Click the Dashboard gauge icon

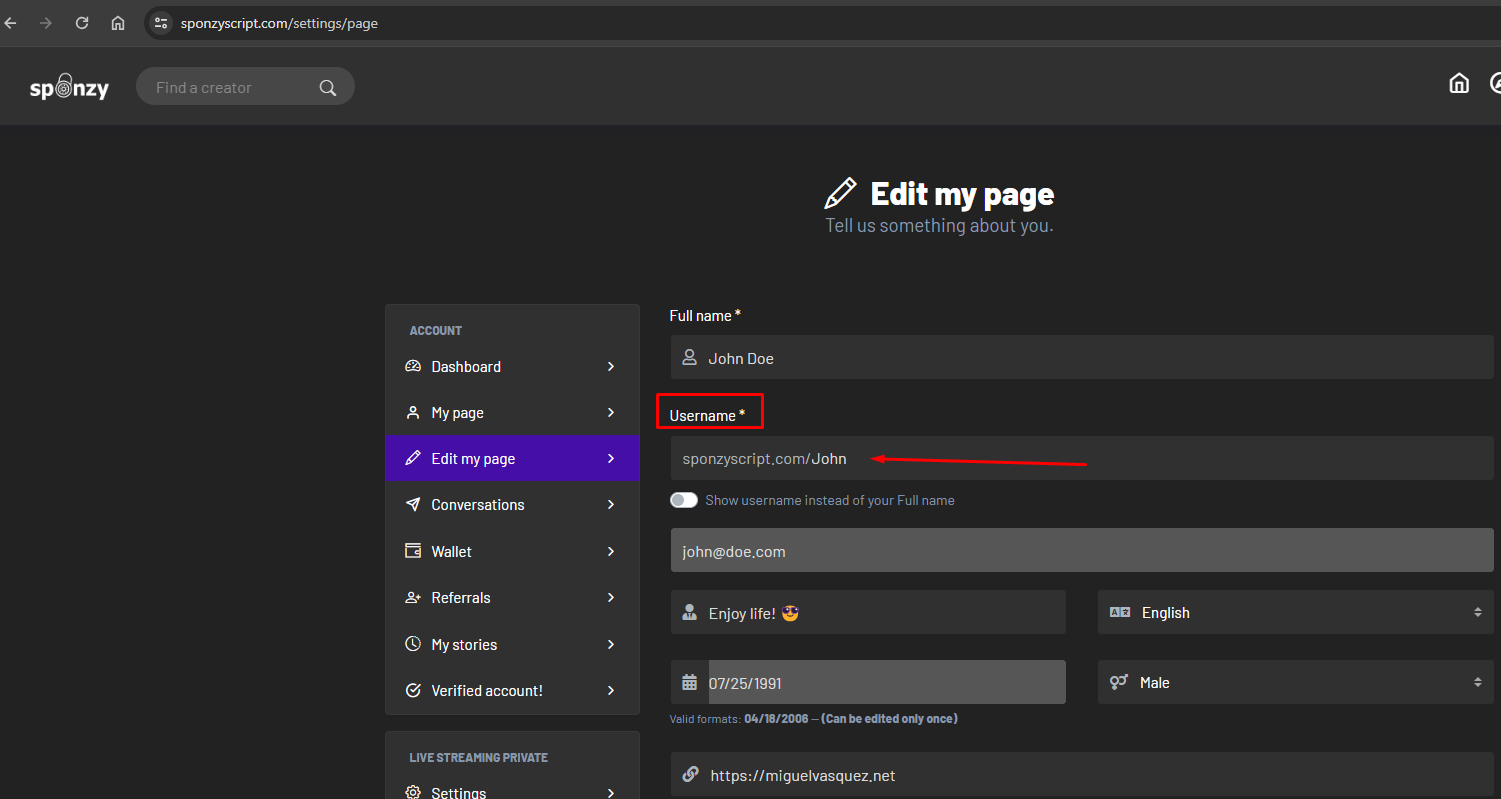tap(413, 366)
